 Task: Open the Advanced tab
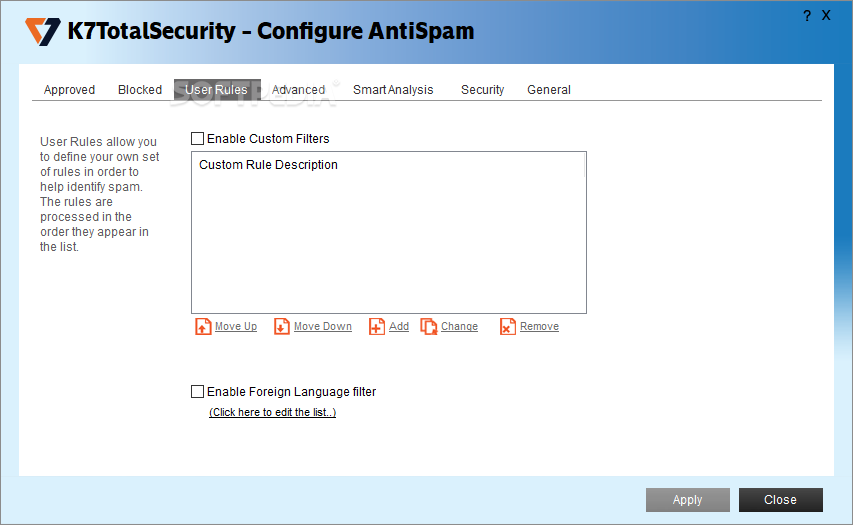point(299,90)
